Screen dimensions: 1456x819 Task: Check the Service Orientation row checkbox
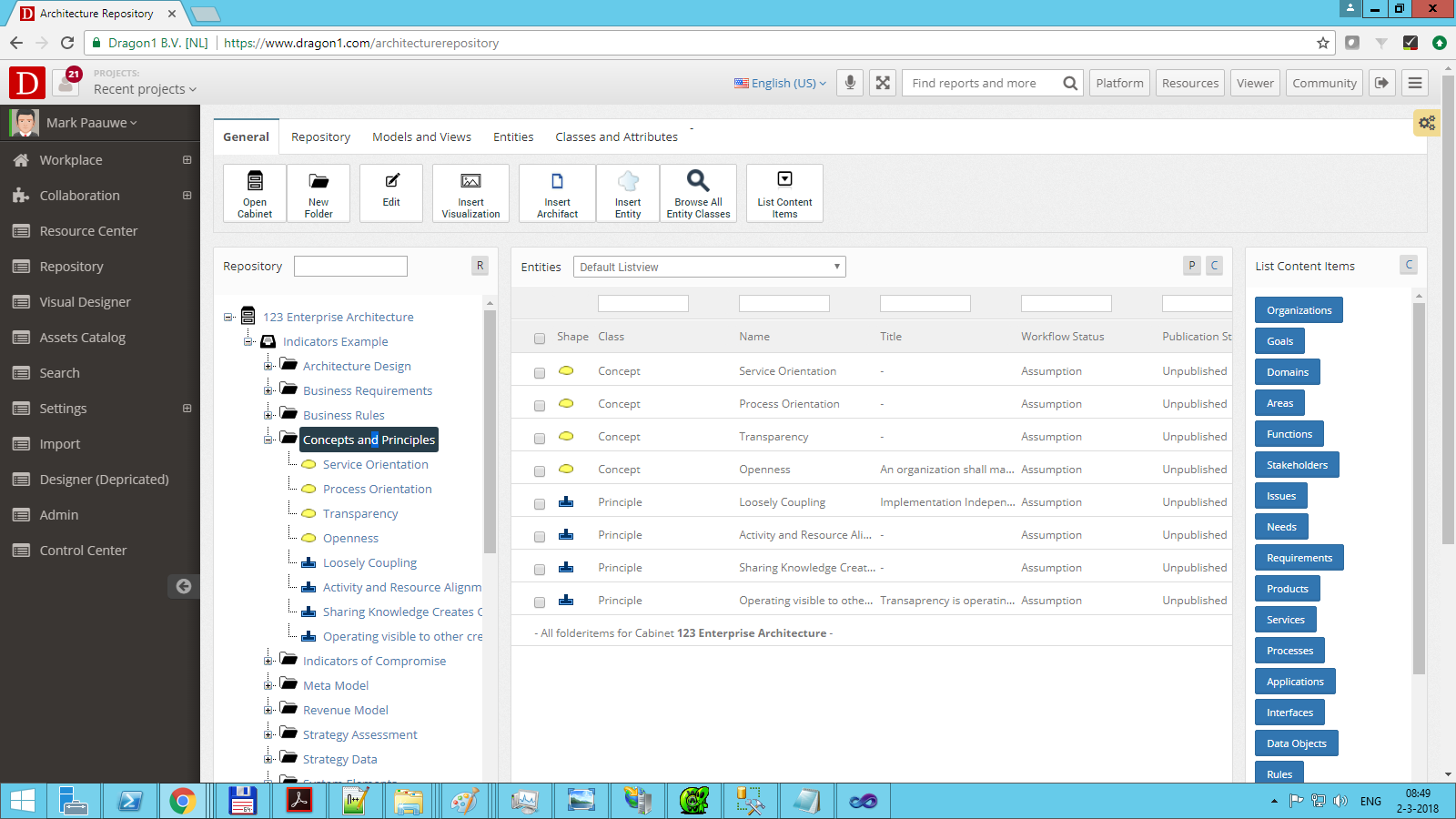click(540, 373)
